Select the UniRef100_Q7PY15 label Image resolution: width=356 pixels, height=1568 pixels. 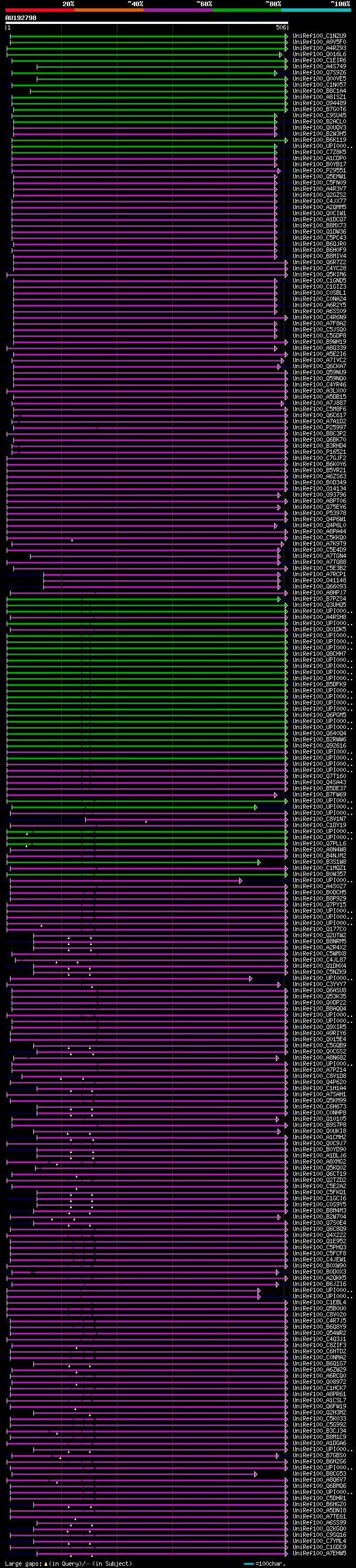(x=319, y=904)
